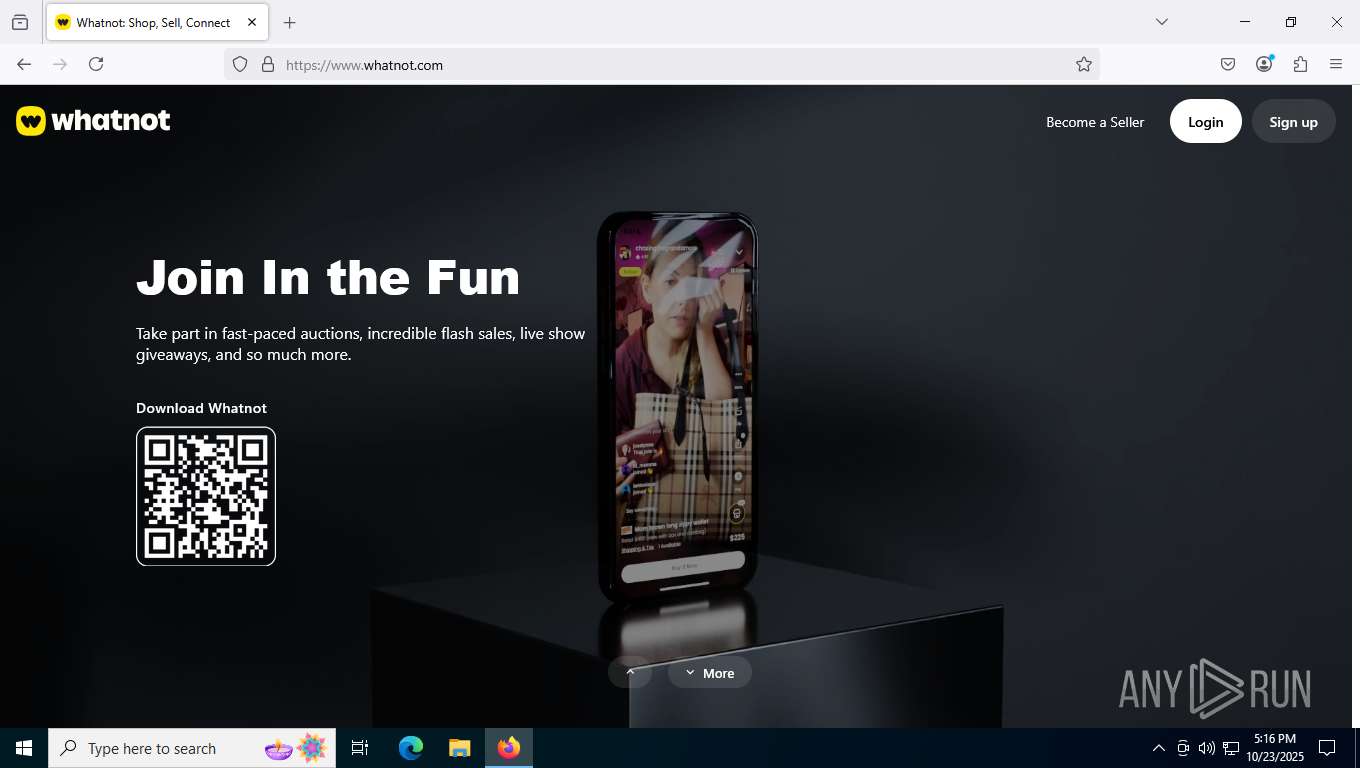Open meet now camera tray icon
Viewport: 1360px width, 768px height.
tap(1183, 748)
